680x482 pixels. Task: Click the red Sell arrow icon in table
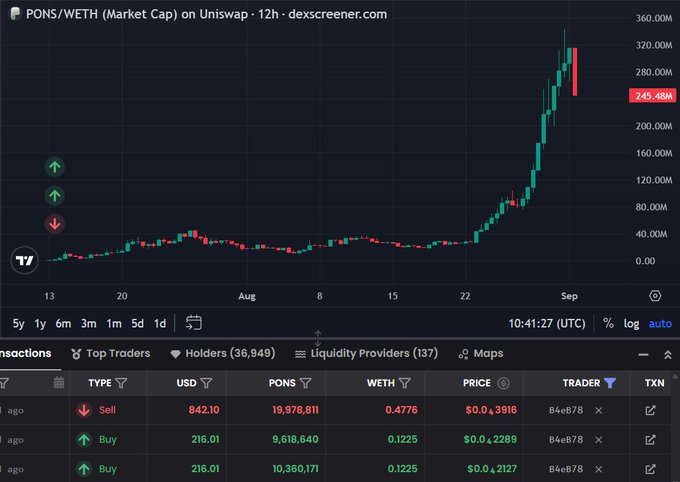click(84, 410)
